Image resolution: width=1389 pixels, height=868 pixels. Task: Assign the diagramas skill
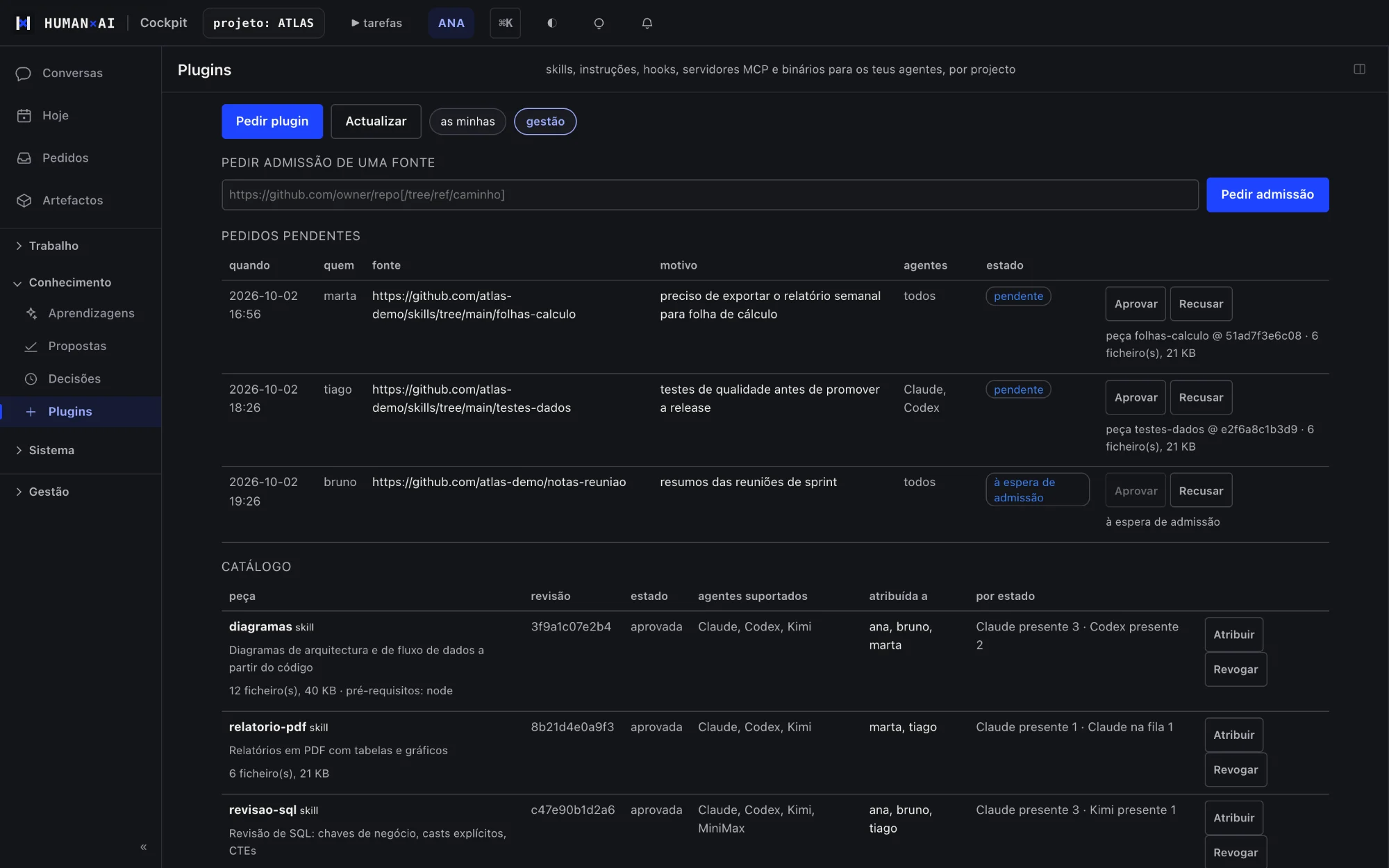coord(1234,635)
